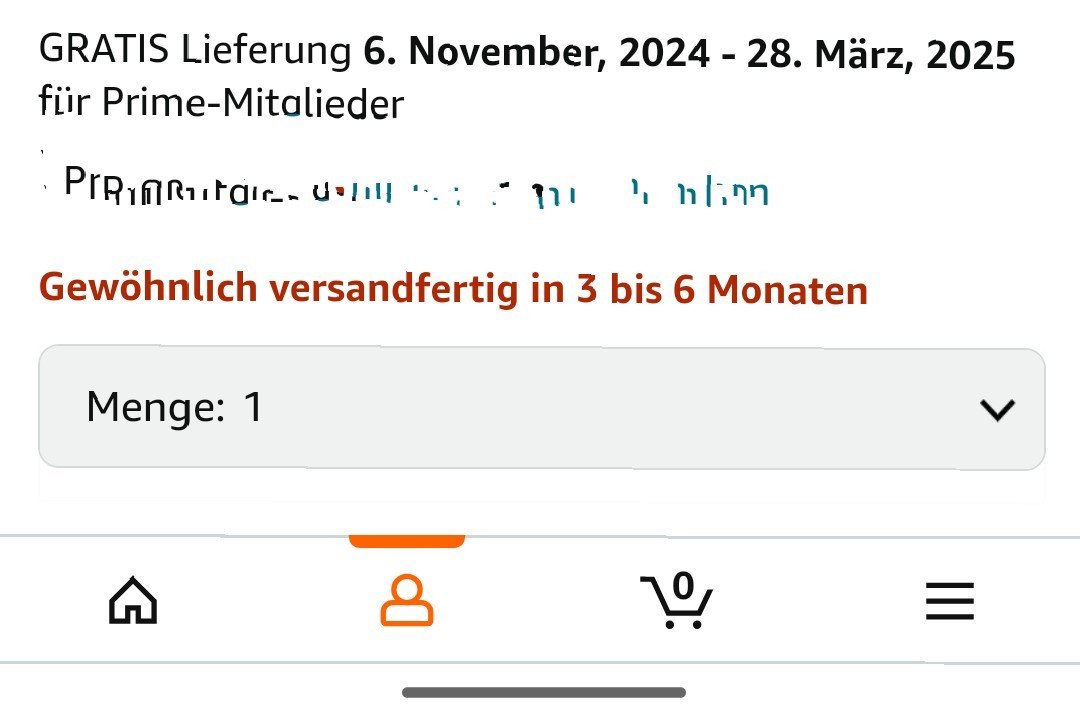
Task: Tap the bottom home gesture bar
Action: click(544, 692)
